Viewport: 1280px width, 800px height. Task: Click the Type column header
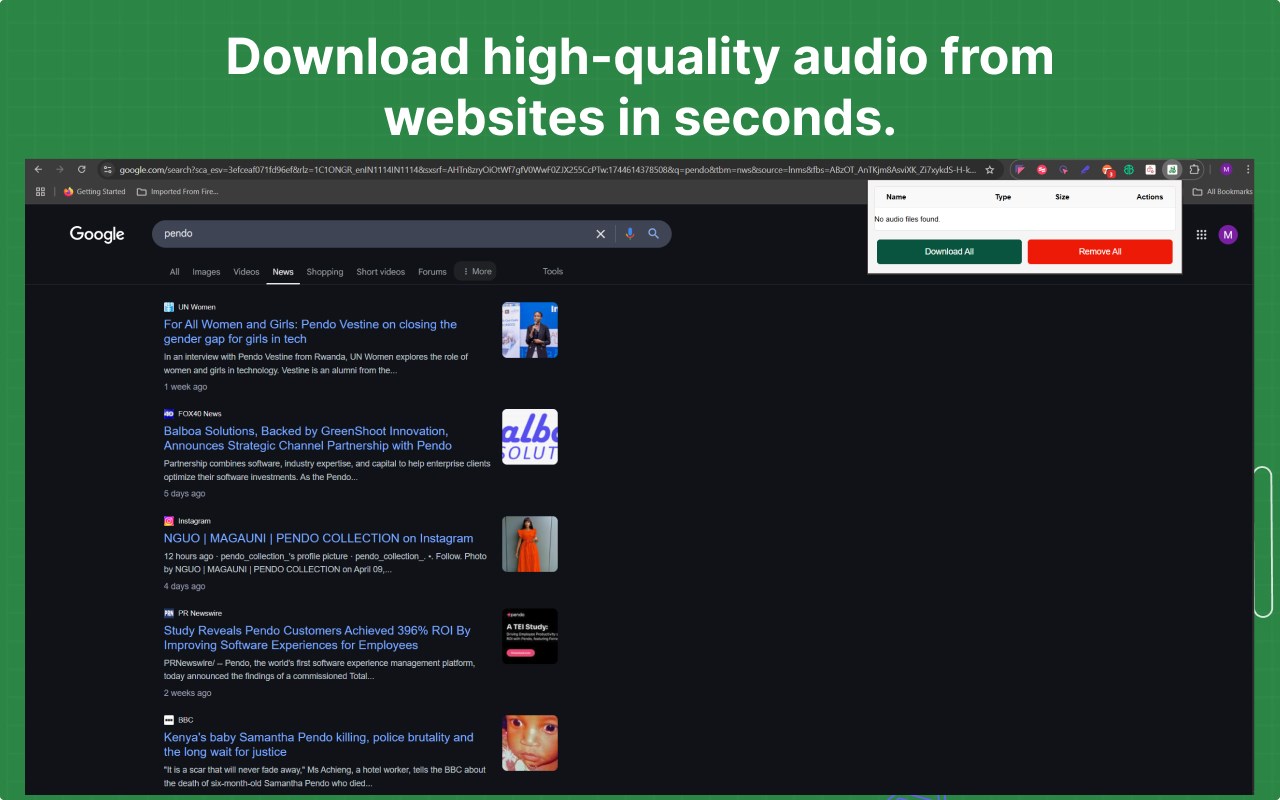coord(1003,197)
